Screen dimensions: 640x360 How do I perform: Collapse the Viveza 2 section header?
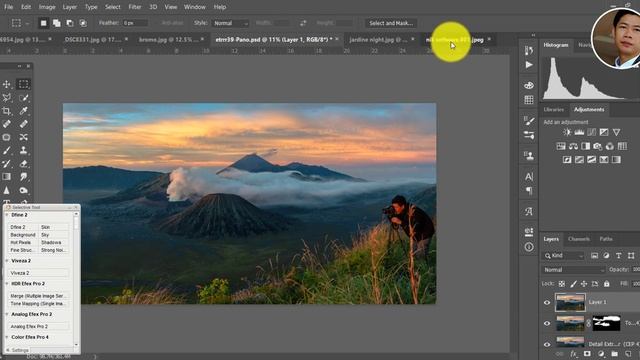tap(7, 260)
